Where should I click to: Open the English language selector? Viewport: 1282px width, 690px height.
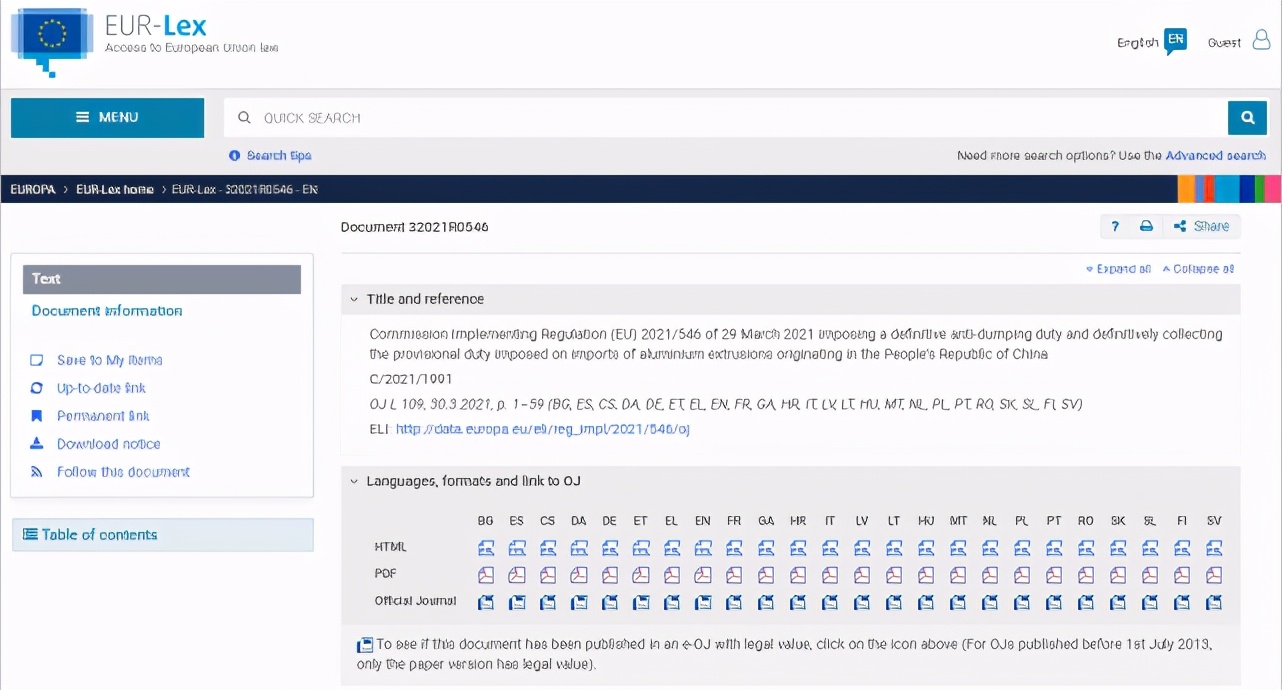(x=1151, y=42)
